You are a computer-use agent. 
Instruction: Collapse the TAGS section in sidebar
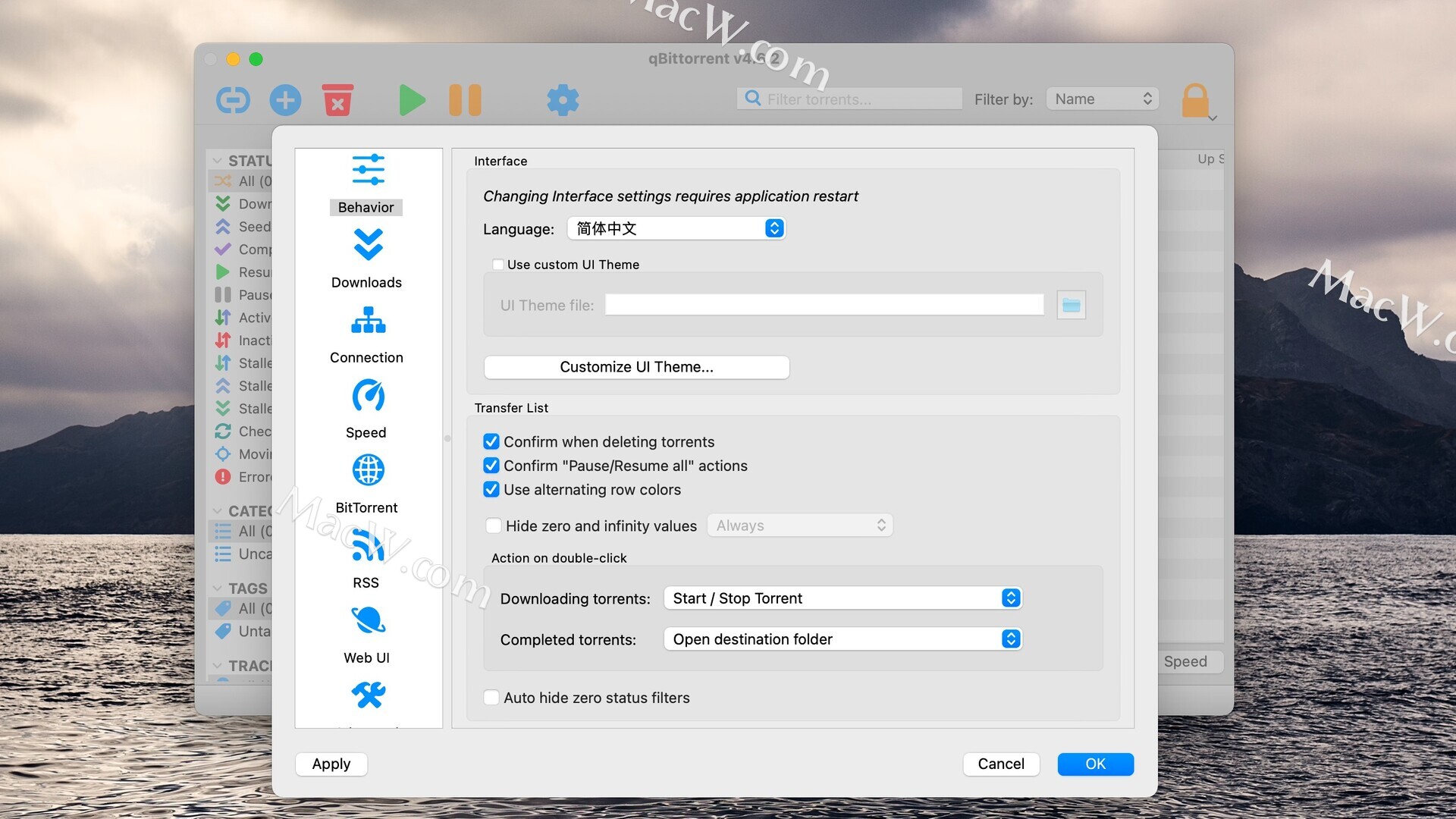(x=218, y=588)
